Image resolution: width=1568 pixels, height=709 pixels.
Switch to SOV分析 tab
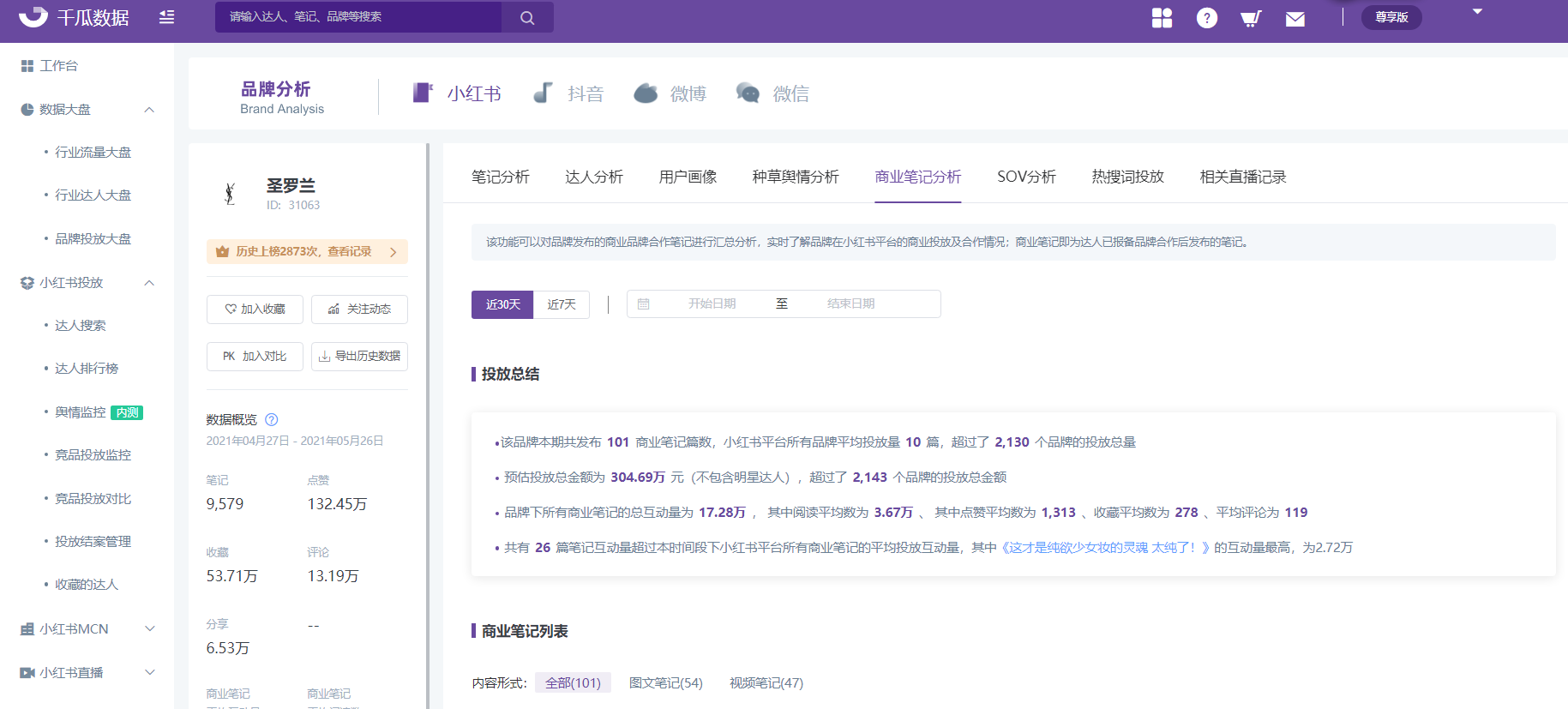click(x=1027, y=177)
